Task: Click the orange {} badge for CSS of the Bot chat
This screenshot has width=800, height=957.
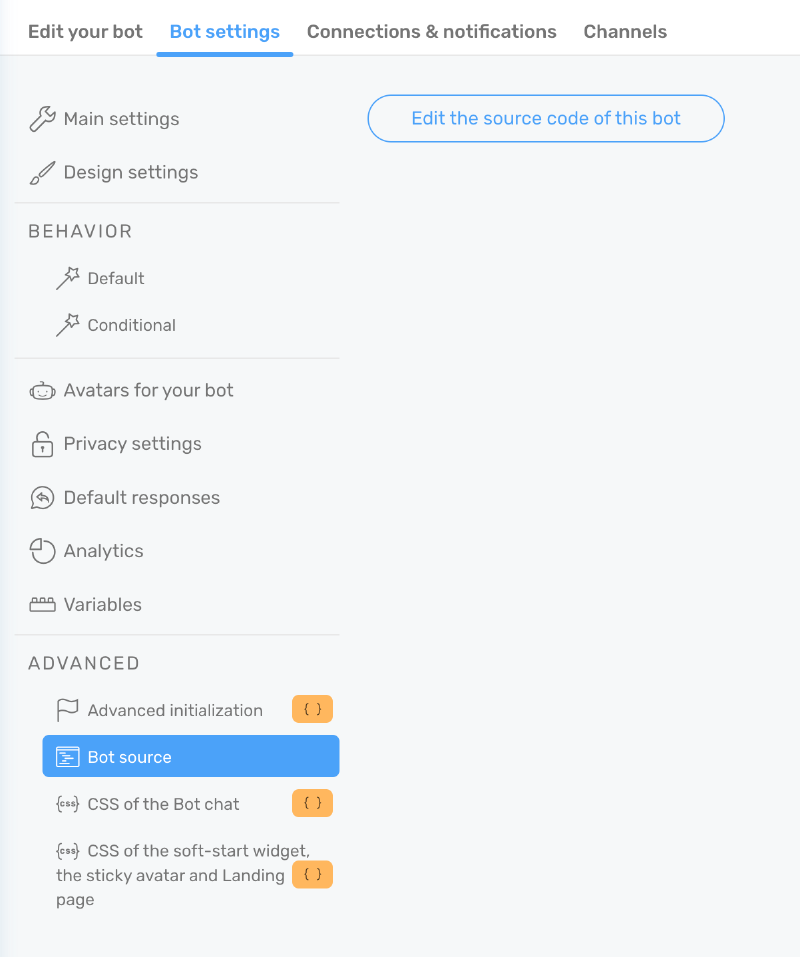Action: click(312, 803)
